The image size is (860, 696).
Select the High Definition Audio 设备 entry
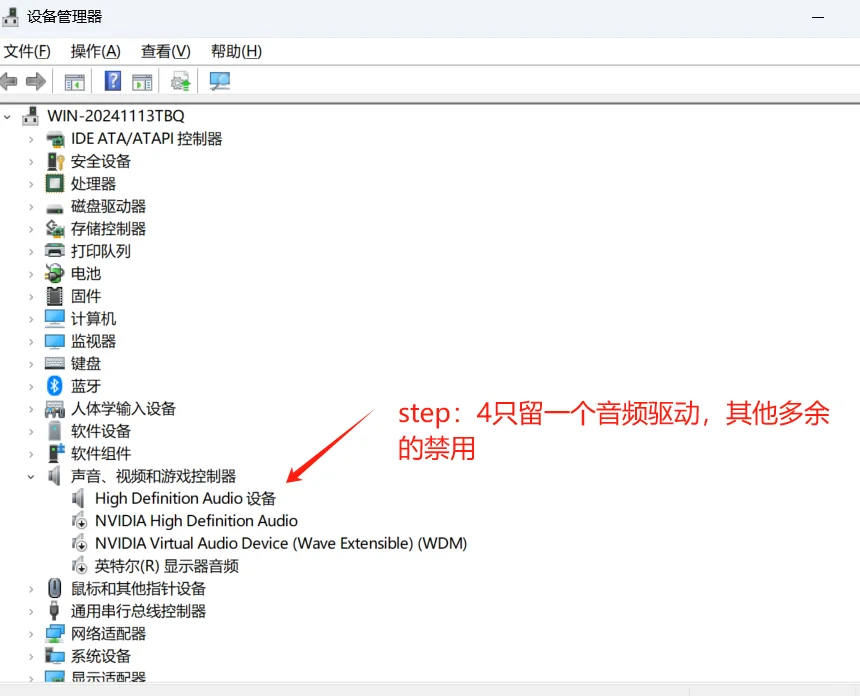pyautogui.click(x=183, y=498)
